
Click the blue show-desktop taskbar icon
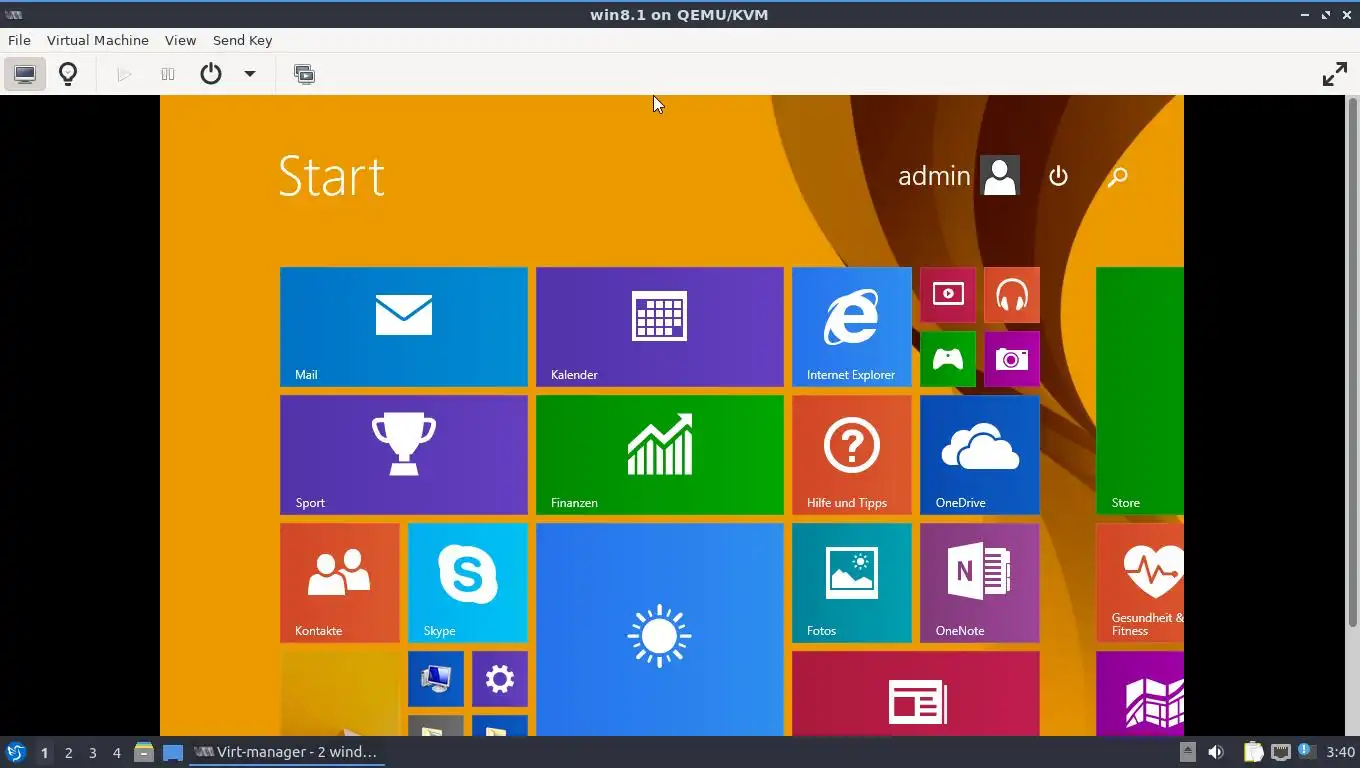click(172, 752)
